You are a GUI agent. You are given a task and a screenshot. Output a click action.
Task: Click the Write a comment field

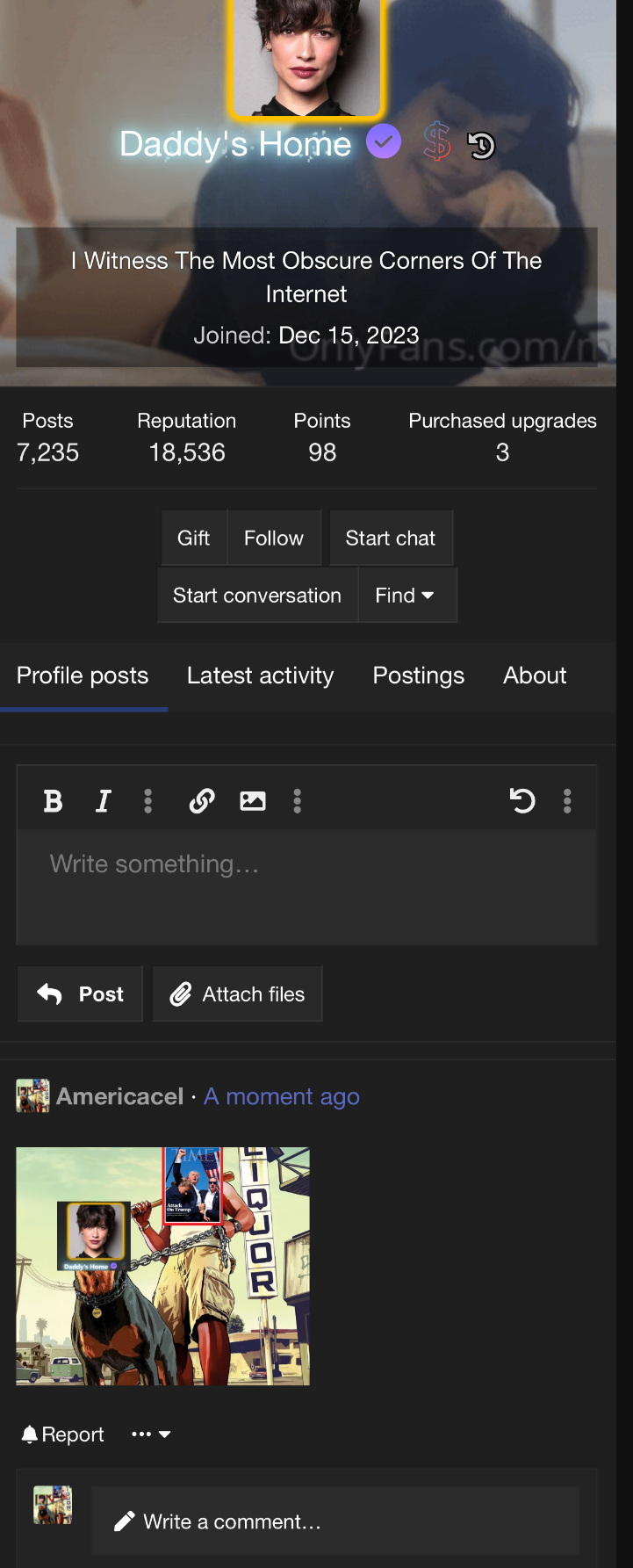(335, 1521)
